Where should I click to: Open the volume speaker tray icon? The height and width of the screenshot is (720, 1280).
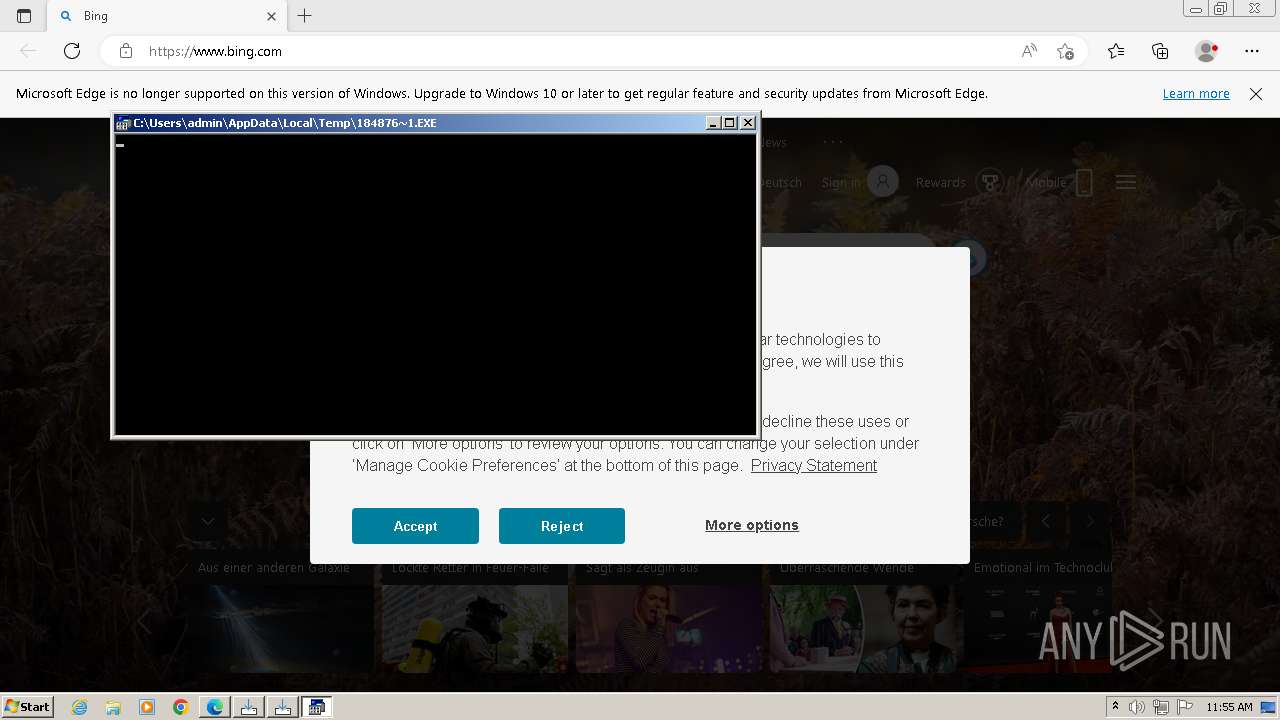coord(1137,707)
